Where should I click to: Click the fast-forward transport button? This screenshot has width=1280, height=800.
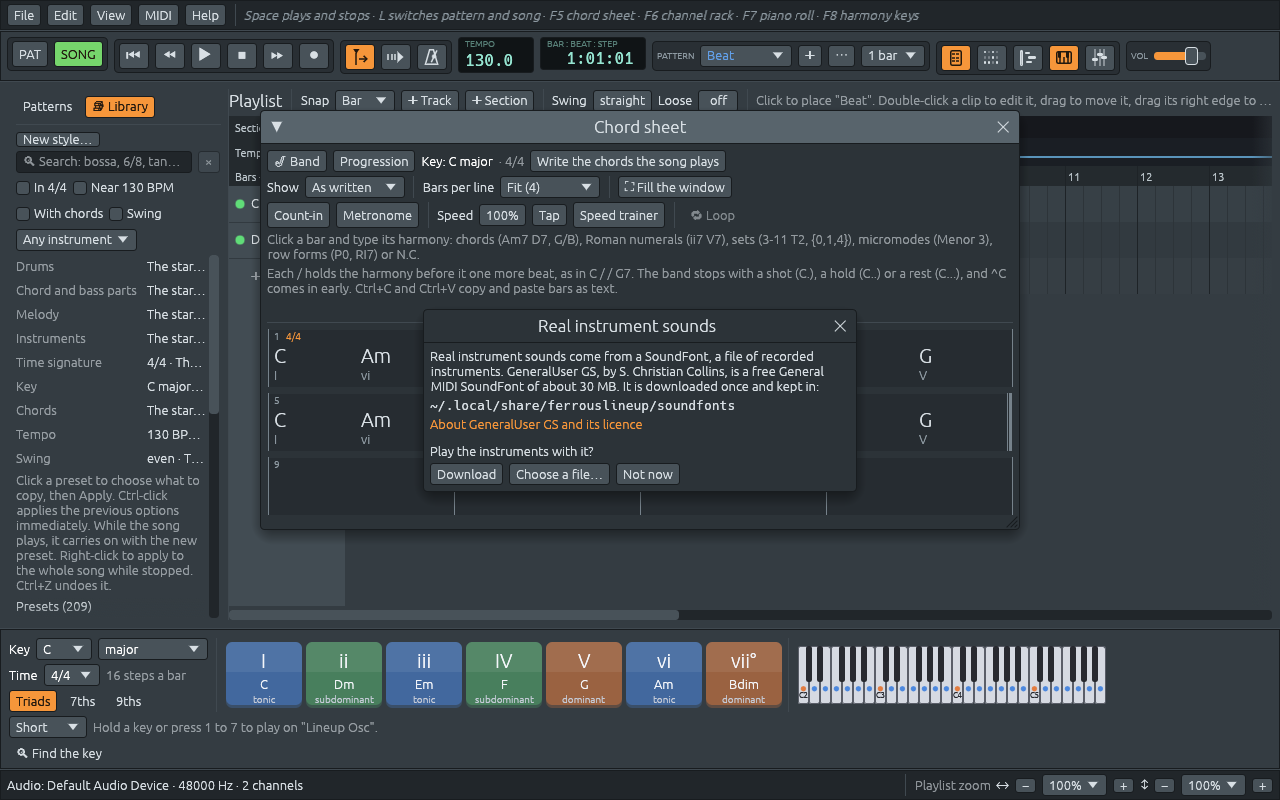coord(277,56)
